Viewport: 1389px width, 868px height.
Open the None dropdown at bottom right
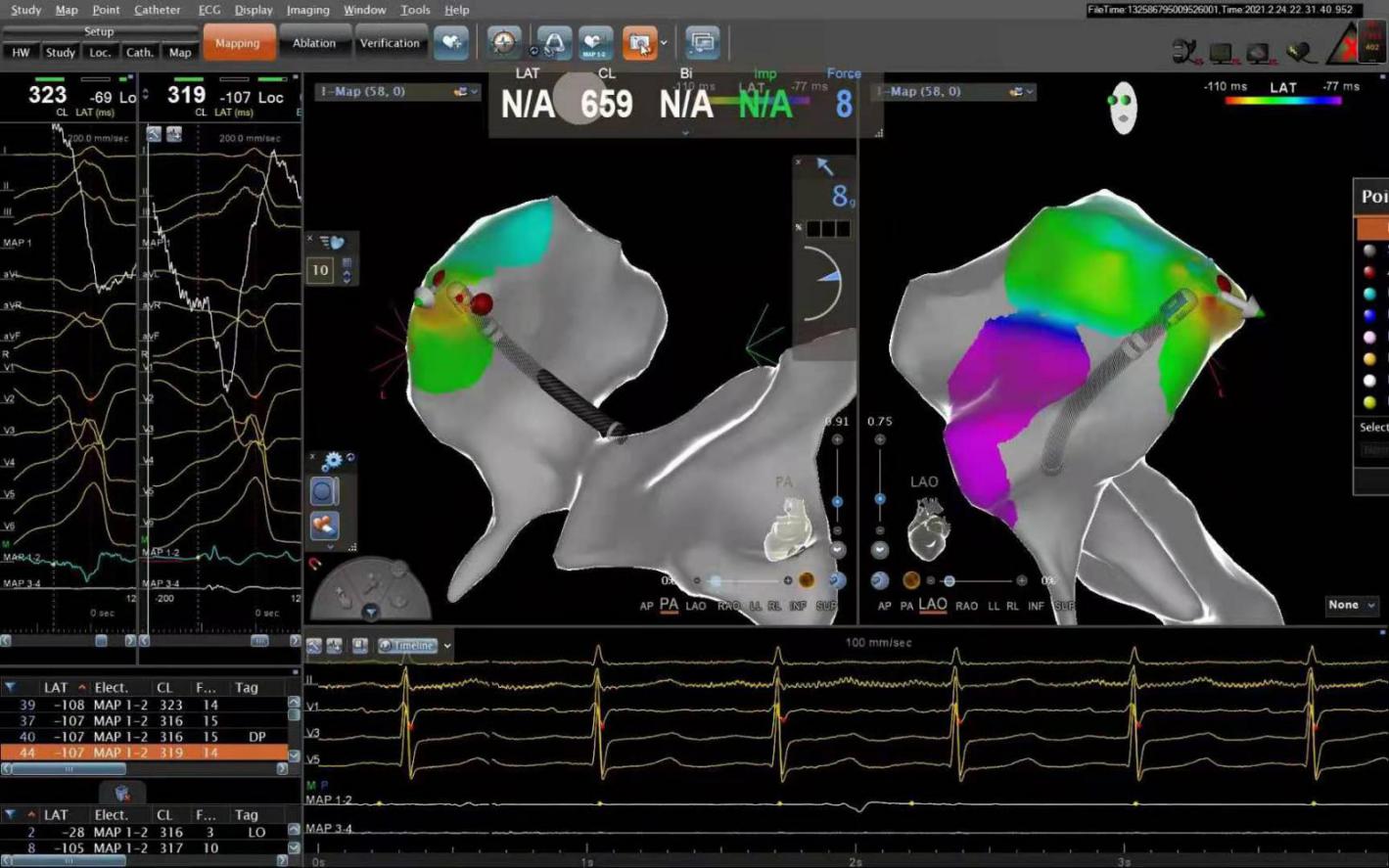1352,606
